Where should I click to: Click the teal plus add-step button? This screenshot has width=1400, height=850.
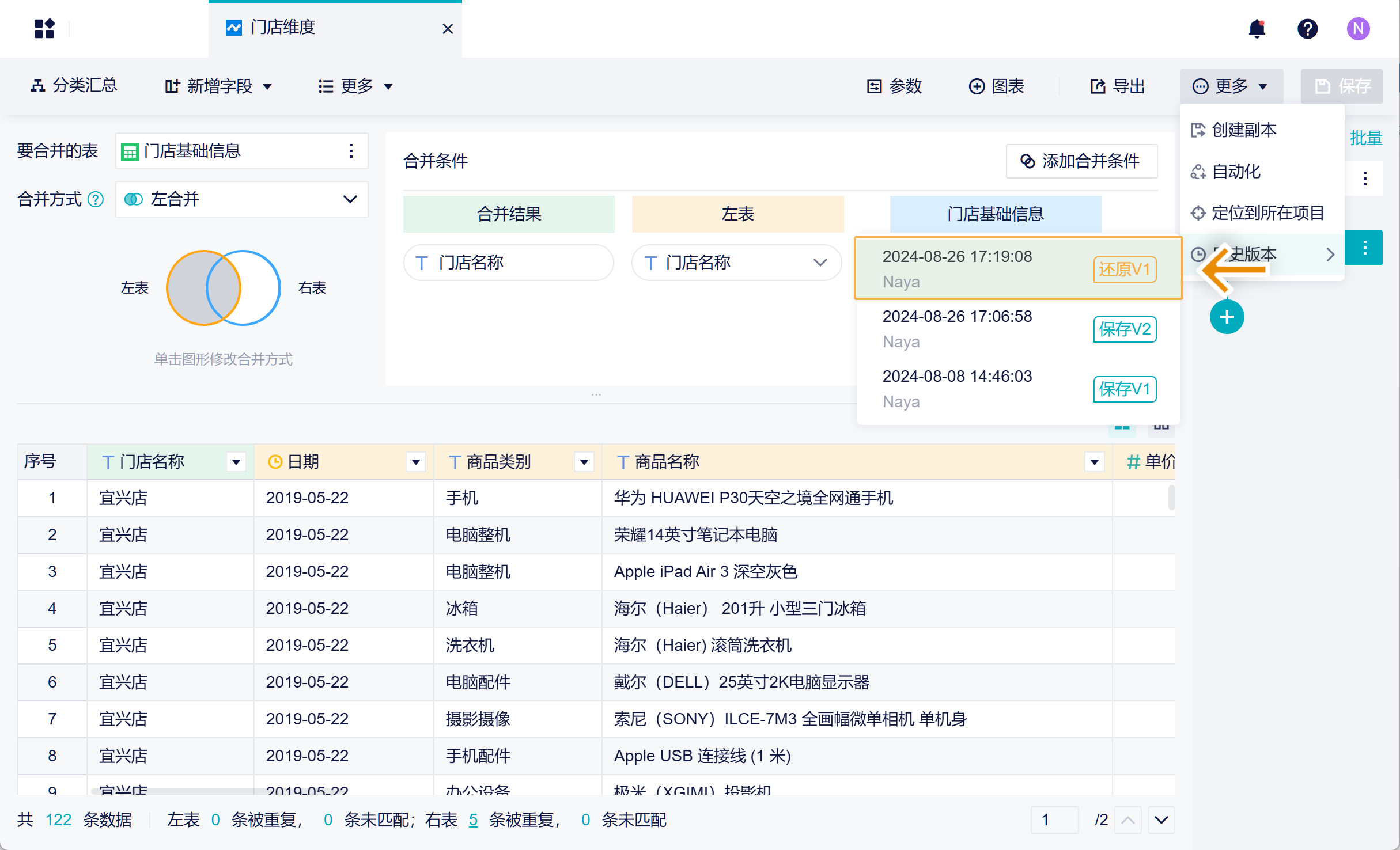1227,317
